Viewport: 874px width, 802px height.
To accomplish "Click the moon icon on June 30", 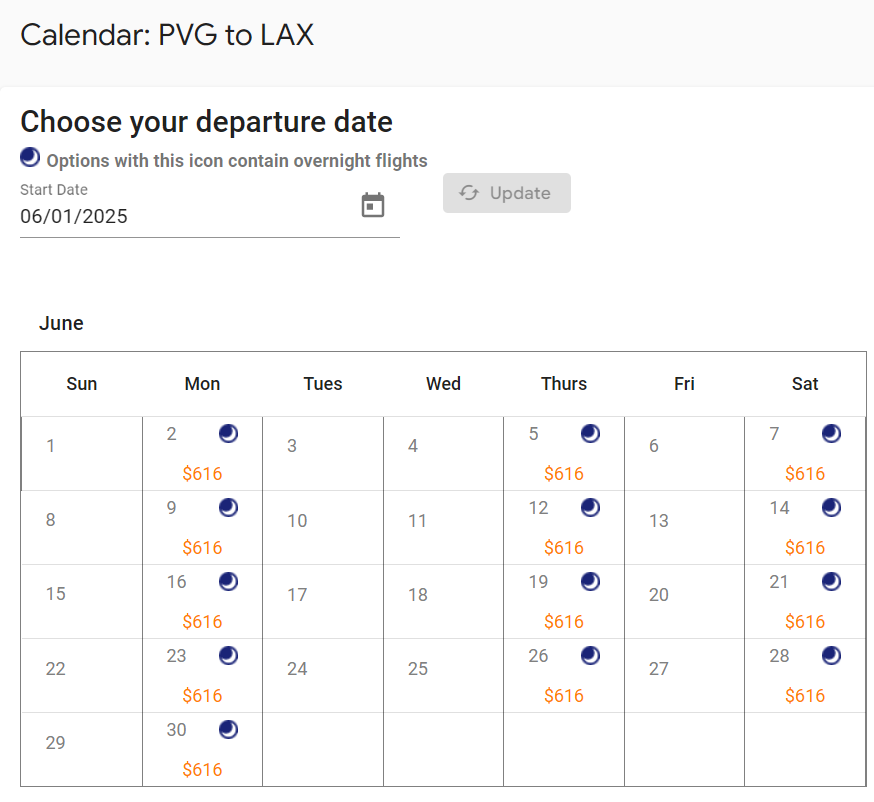I will [x=228, y=730].
